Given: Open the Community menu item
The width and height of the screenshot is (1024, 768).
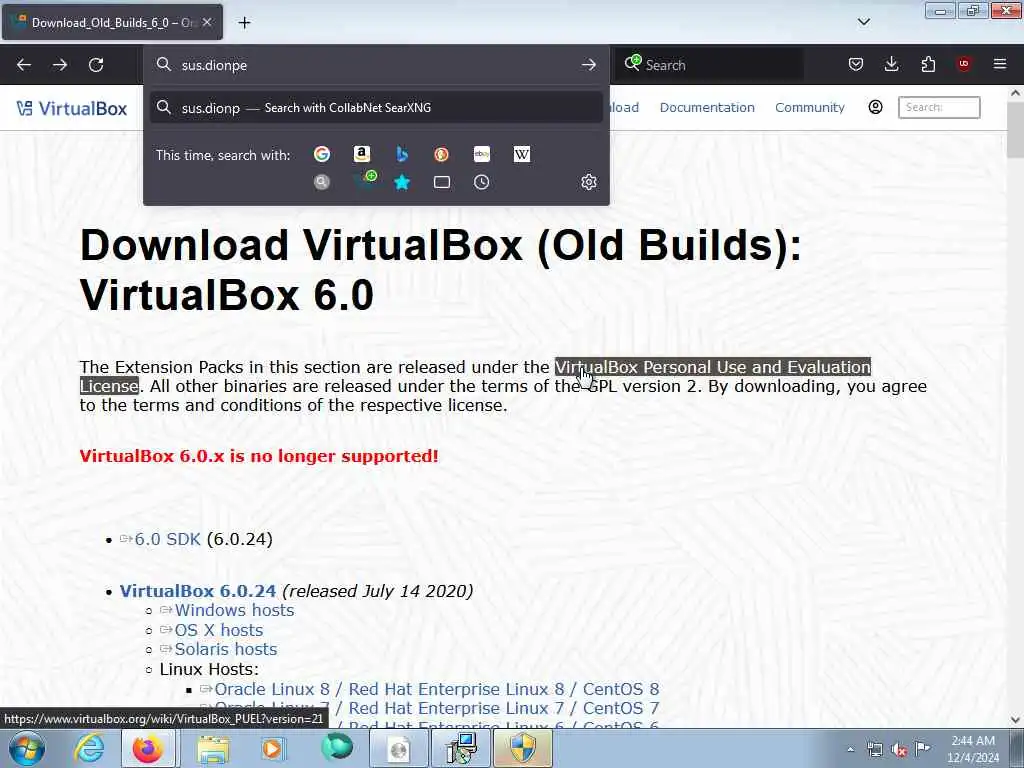Looking at the screenshot, I should 810,107.
